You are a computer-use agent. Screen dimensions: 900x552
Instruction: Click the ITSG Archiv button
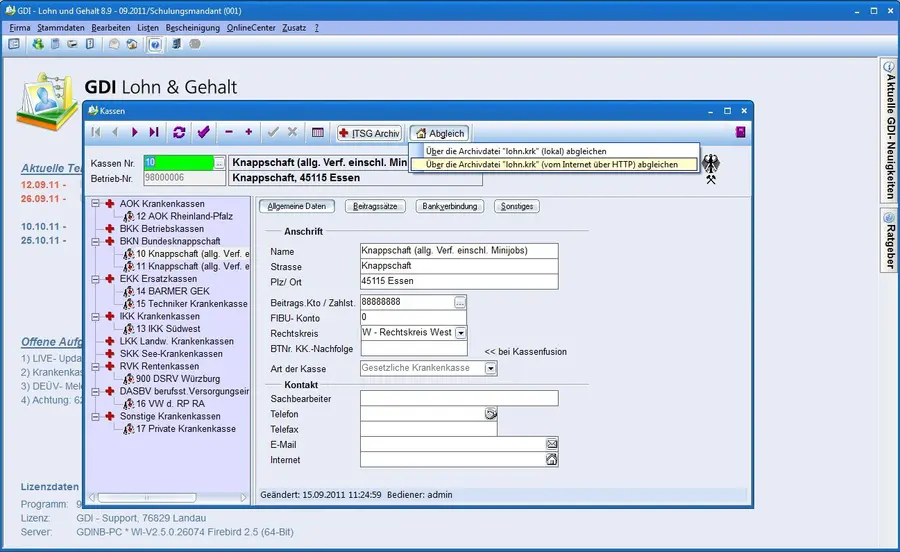click(369, 132)
